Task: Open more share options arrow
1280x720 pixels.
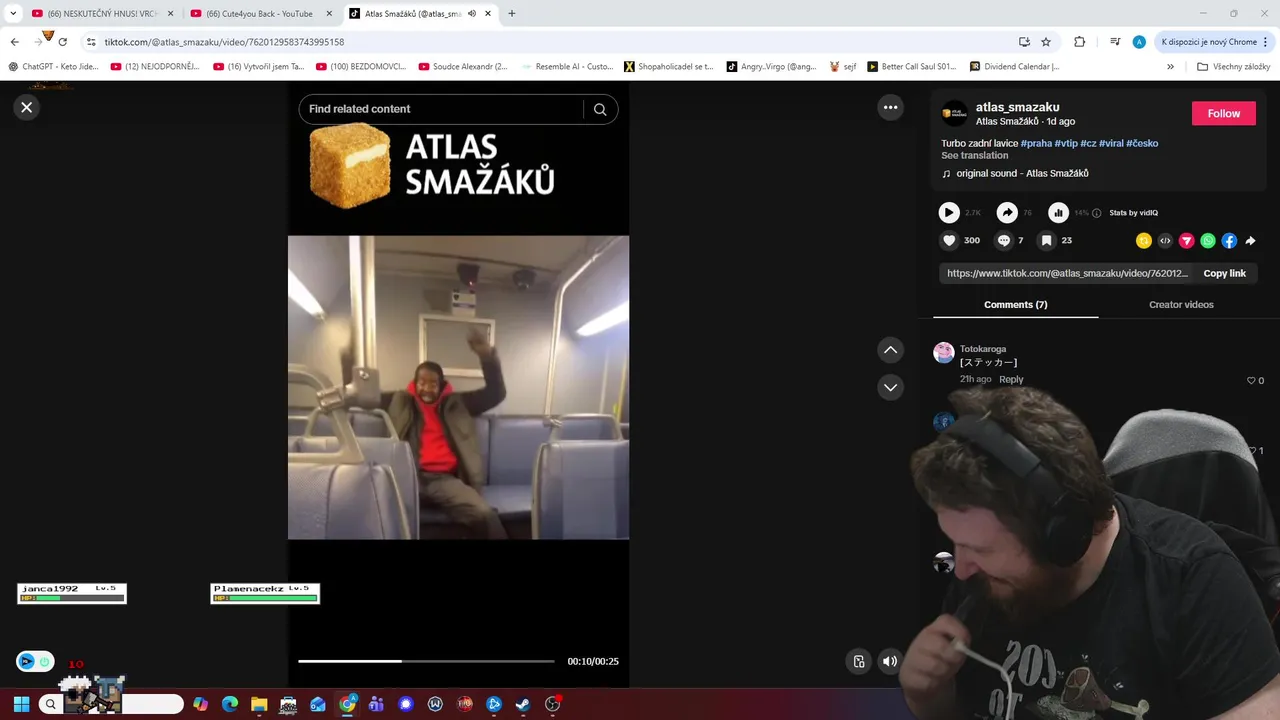Action: point(1250,241)
